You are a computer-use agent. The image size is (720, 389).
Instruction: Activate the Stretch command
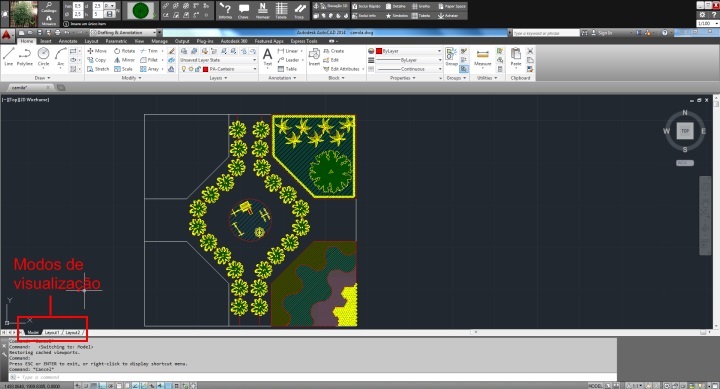tap(98, 69)
